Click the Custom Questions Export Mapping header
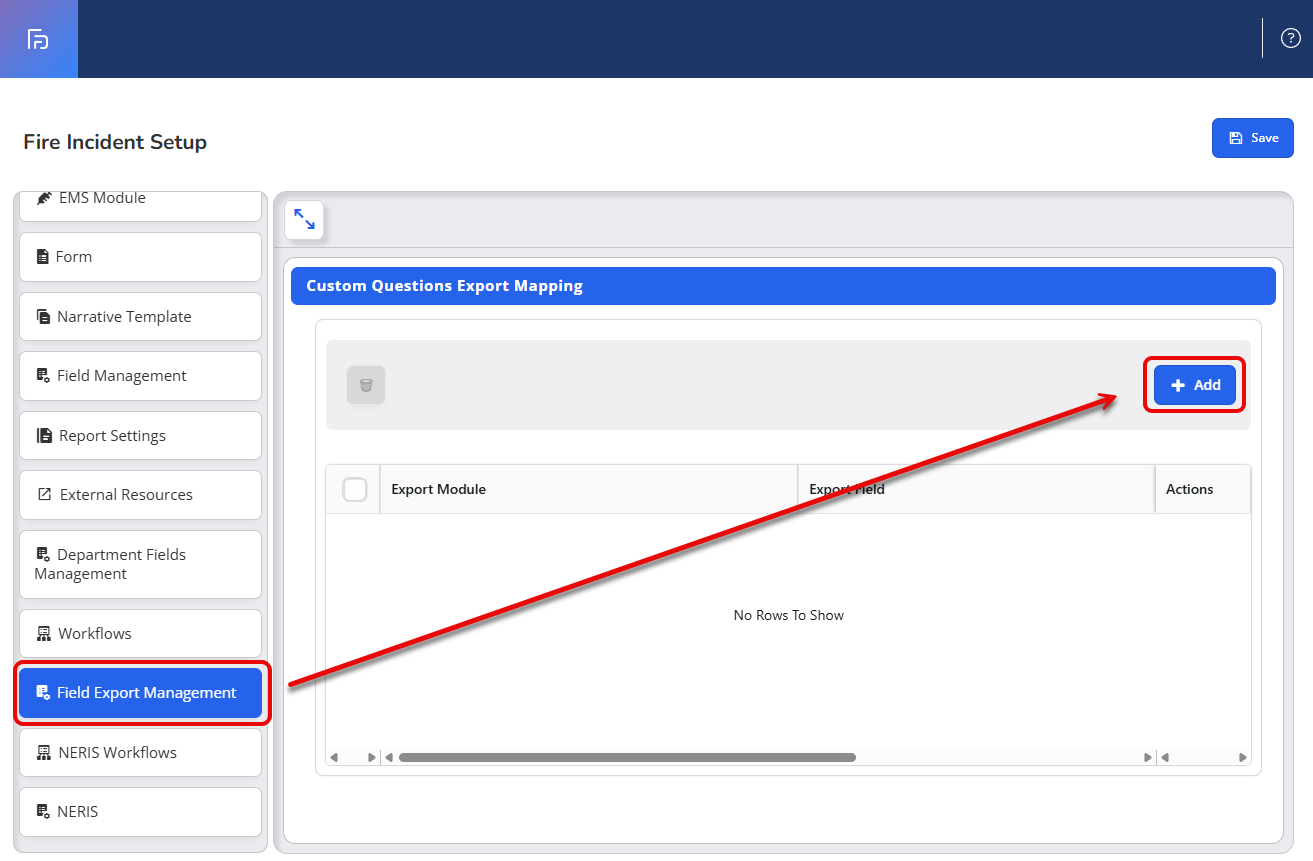 (x=783, y=286)
